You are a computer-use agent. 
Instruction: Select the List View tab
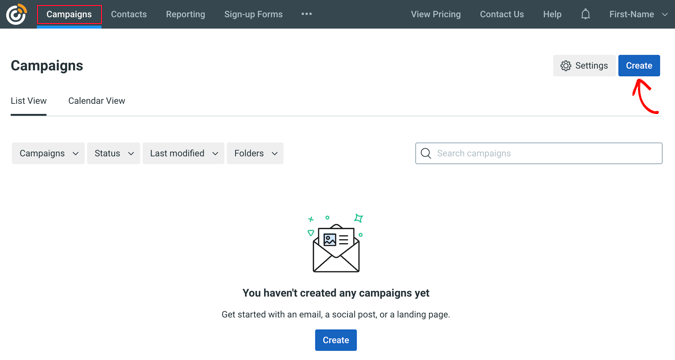tap(28, 101)
